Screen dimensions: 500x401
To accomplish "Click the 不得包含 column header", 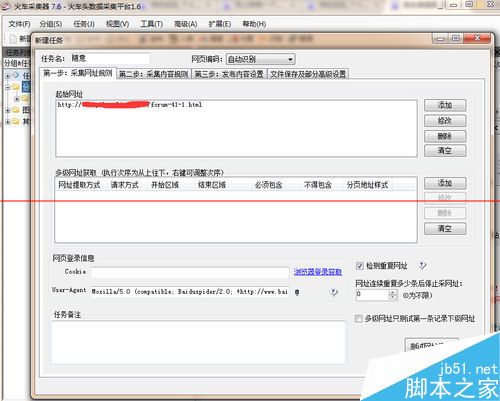I will (x=318, y=185).
